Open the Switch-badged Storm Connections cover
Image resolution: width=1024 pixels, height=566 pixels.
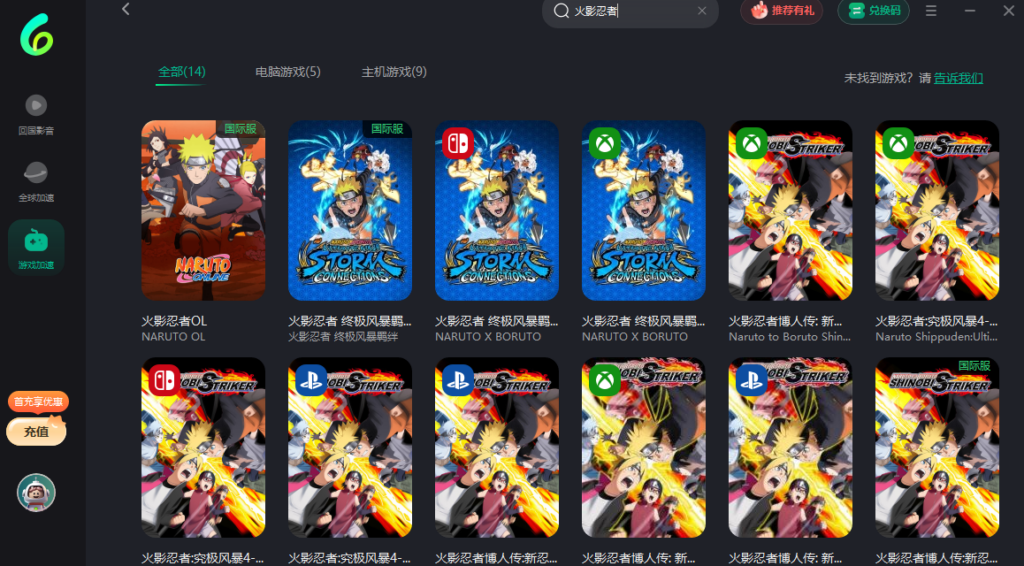[x=497, y=210]
